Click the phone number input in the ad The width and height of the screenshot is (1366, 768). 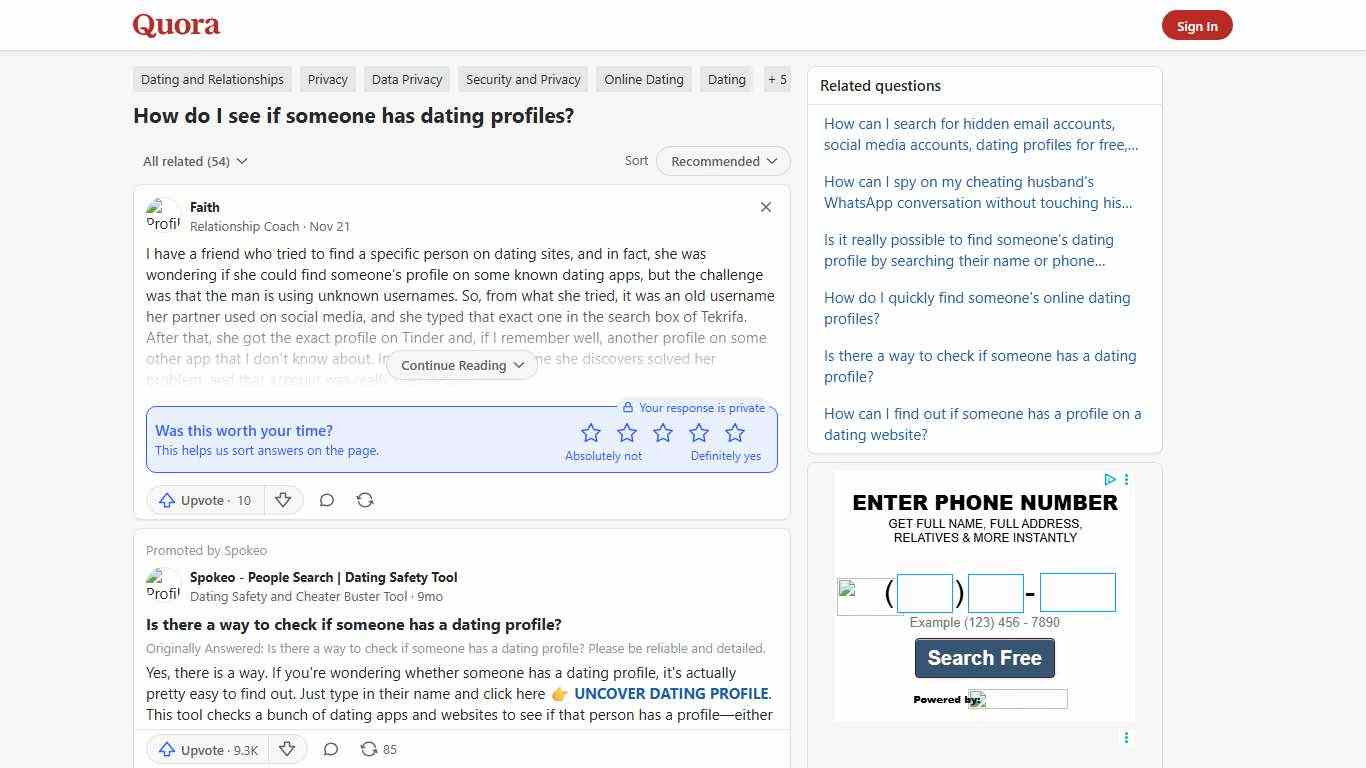coord(924,592)
